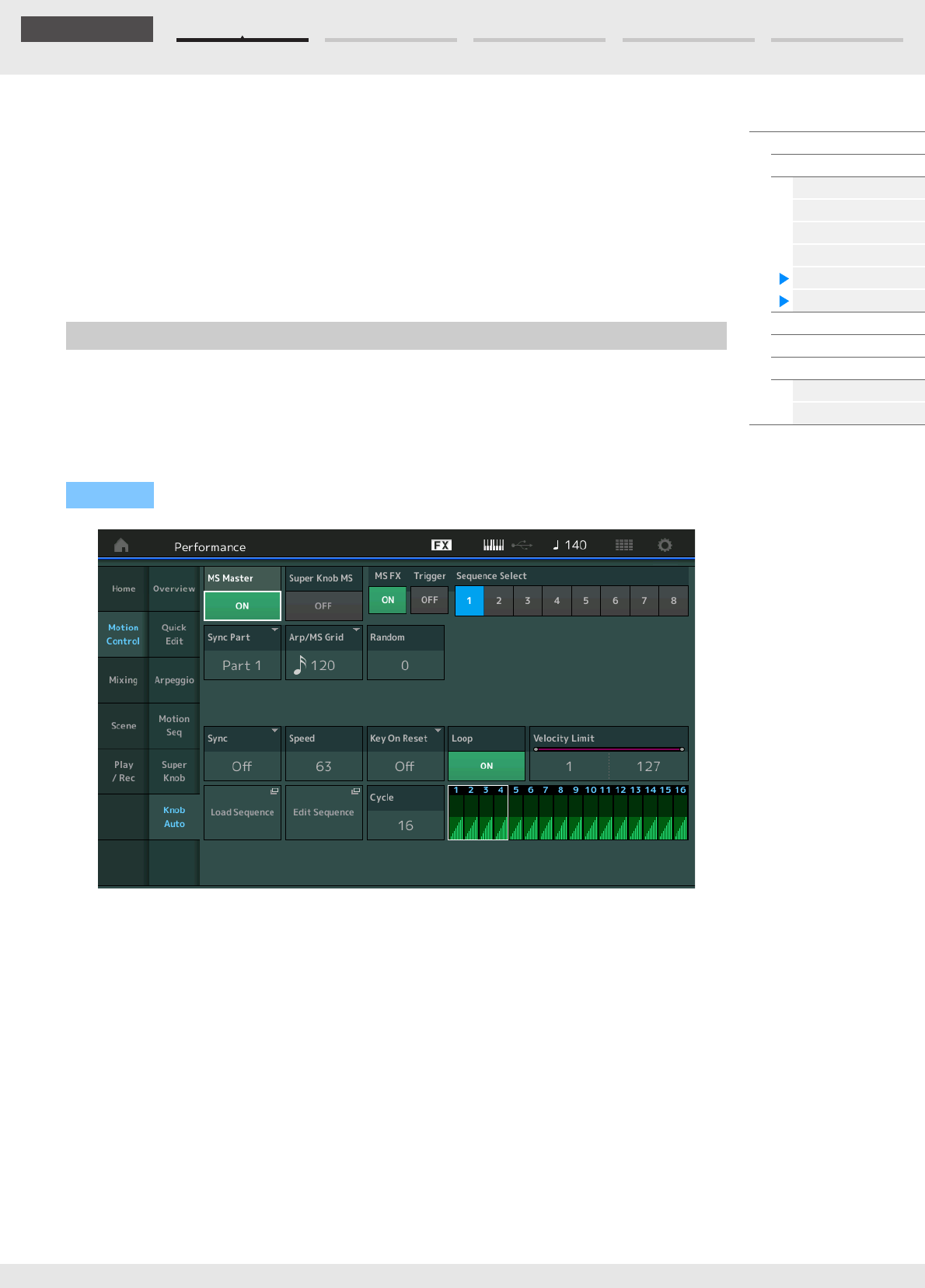This screenshot has width=925, height=1288.
Task: Select Velocity Limit upper value 127
Action: pyautogui.click(x=648, y=766)
